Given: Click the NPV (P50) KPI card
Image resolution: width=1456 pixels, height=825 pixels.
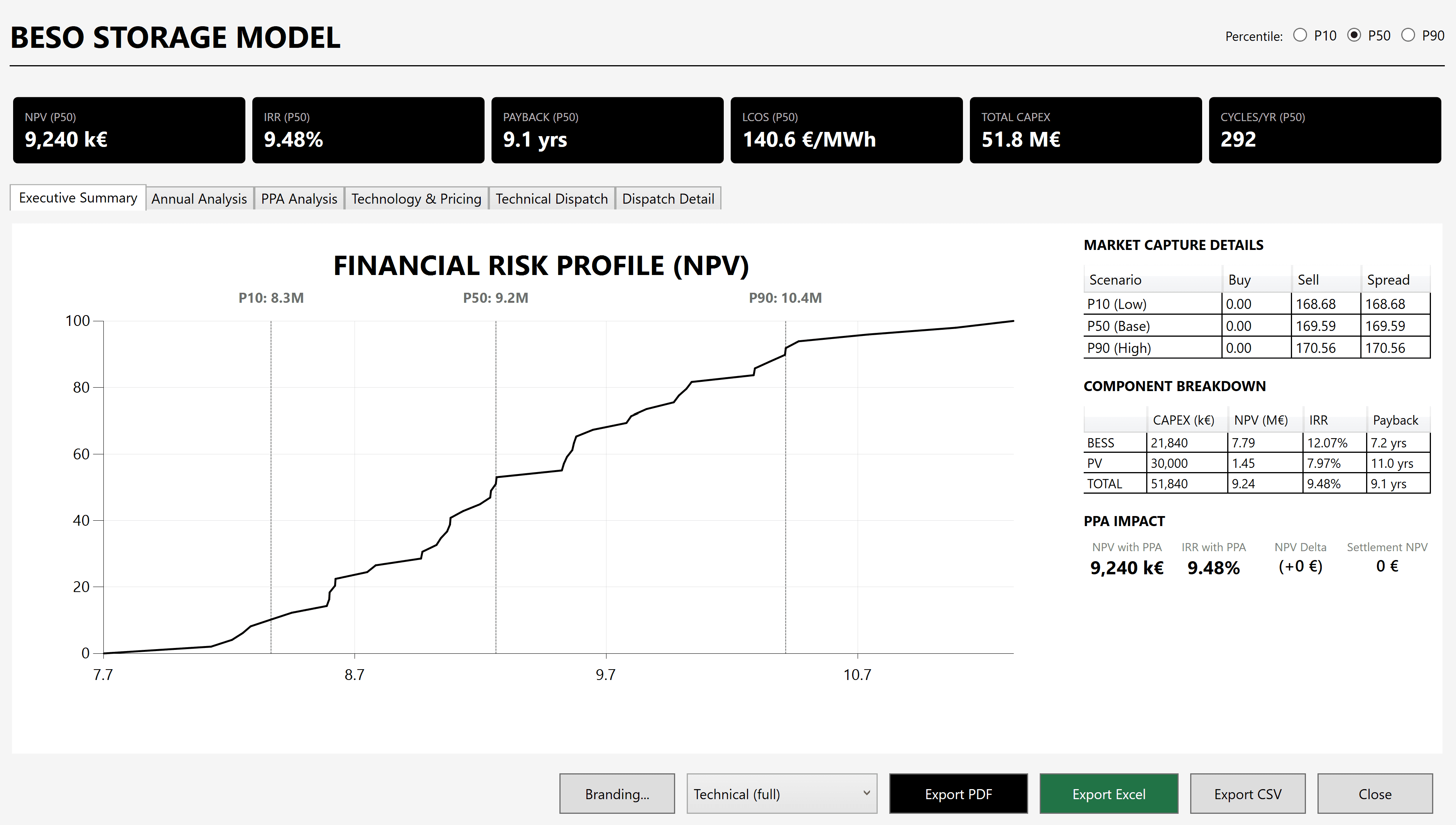Looking at the screenshot, I should pos(128,130).
